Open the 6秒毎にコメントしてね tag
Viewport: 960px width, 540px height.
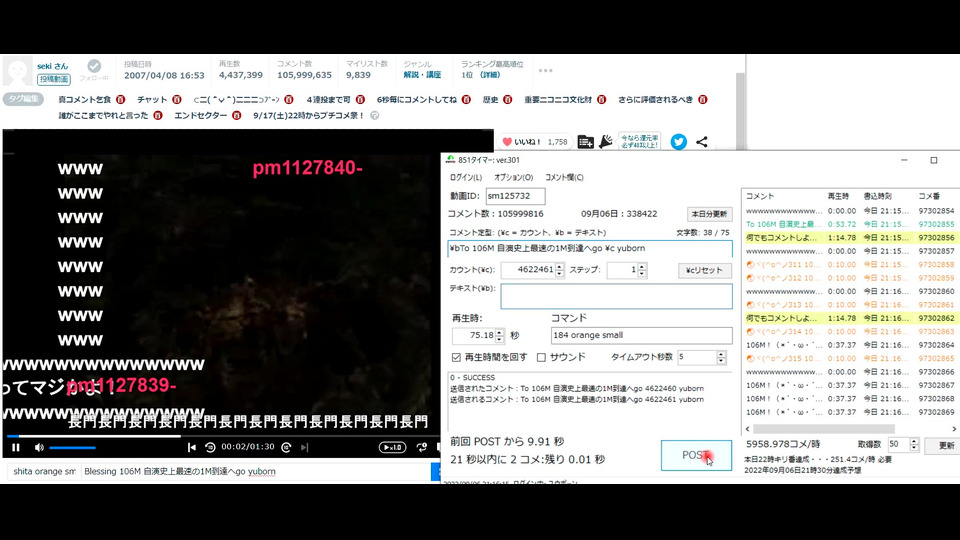[x=416, y=99]
